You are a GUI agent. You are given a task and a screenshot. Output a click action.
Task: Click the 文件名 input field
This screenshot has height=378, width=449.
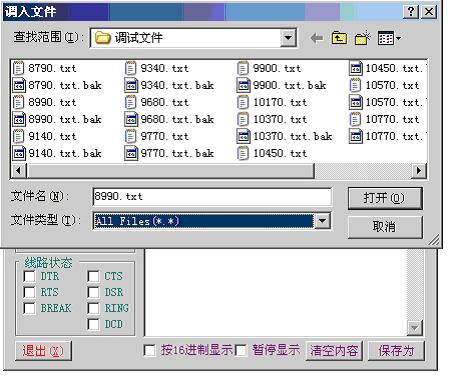212,197
